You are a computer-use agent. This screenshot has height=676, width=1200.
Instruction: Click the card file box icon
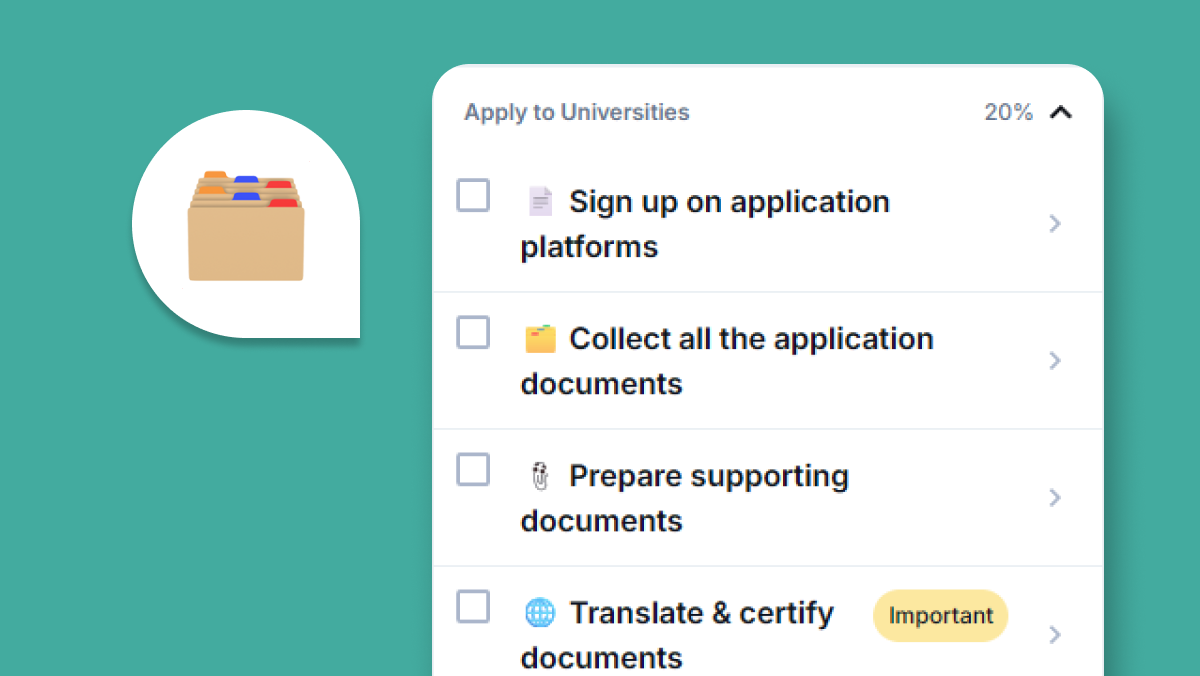[x=246, y=226]
